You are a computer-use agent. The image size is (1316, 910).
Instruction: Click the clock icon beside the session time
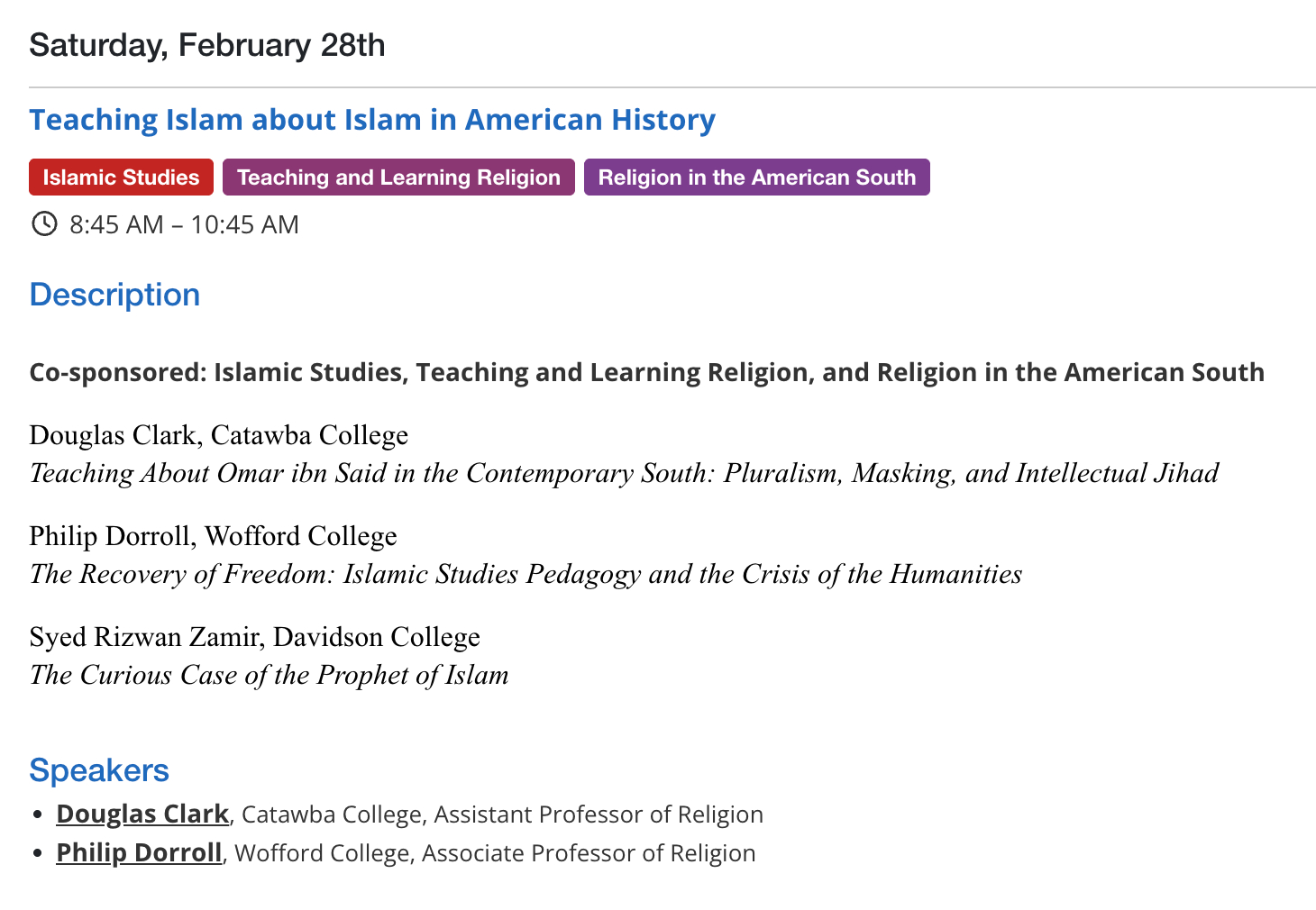pyautogui.click(x=44, y=223)
